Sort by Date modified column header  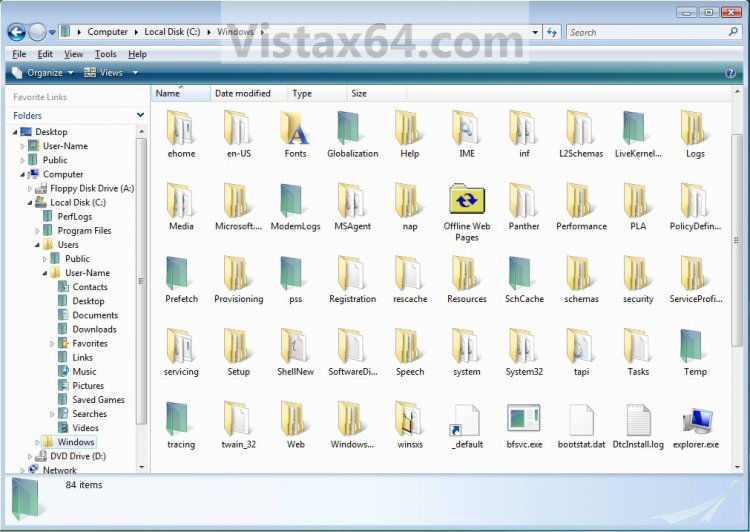[249, 93]
